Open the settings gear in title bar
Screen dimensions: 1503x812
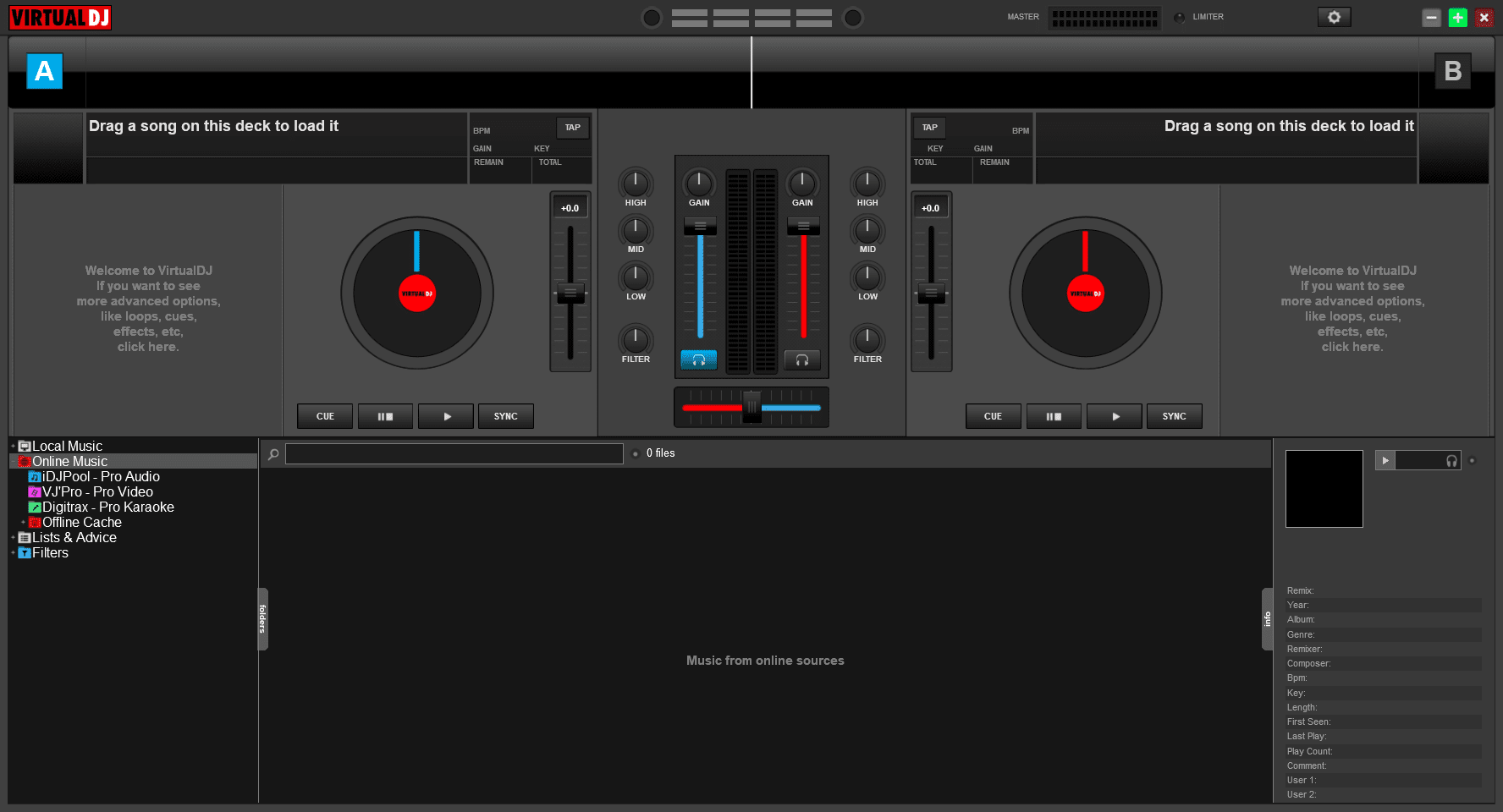(1334, 17)
